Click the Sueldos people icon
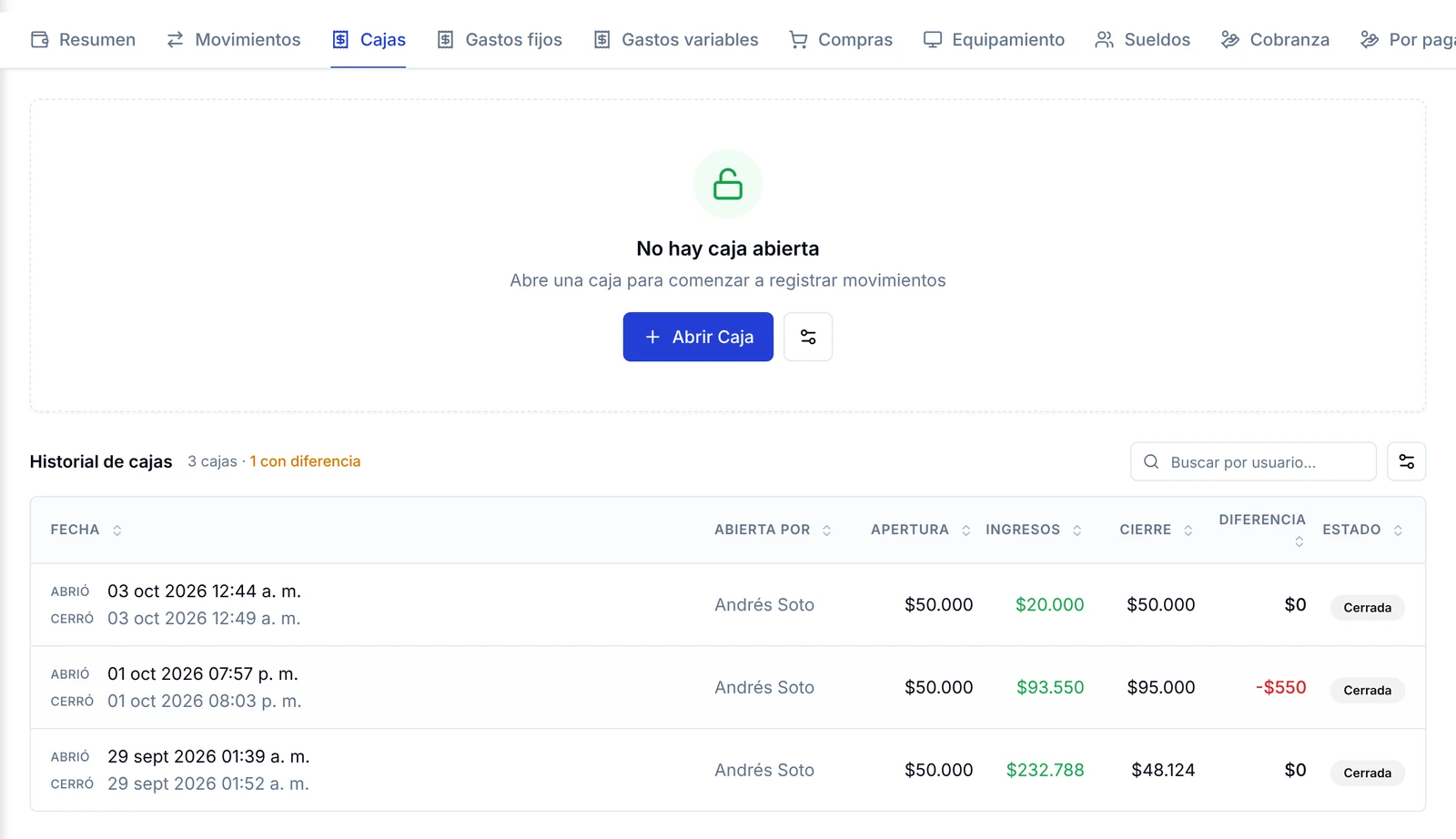The width and height of the screenshot is (1456, 839). pos(1104,39)
